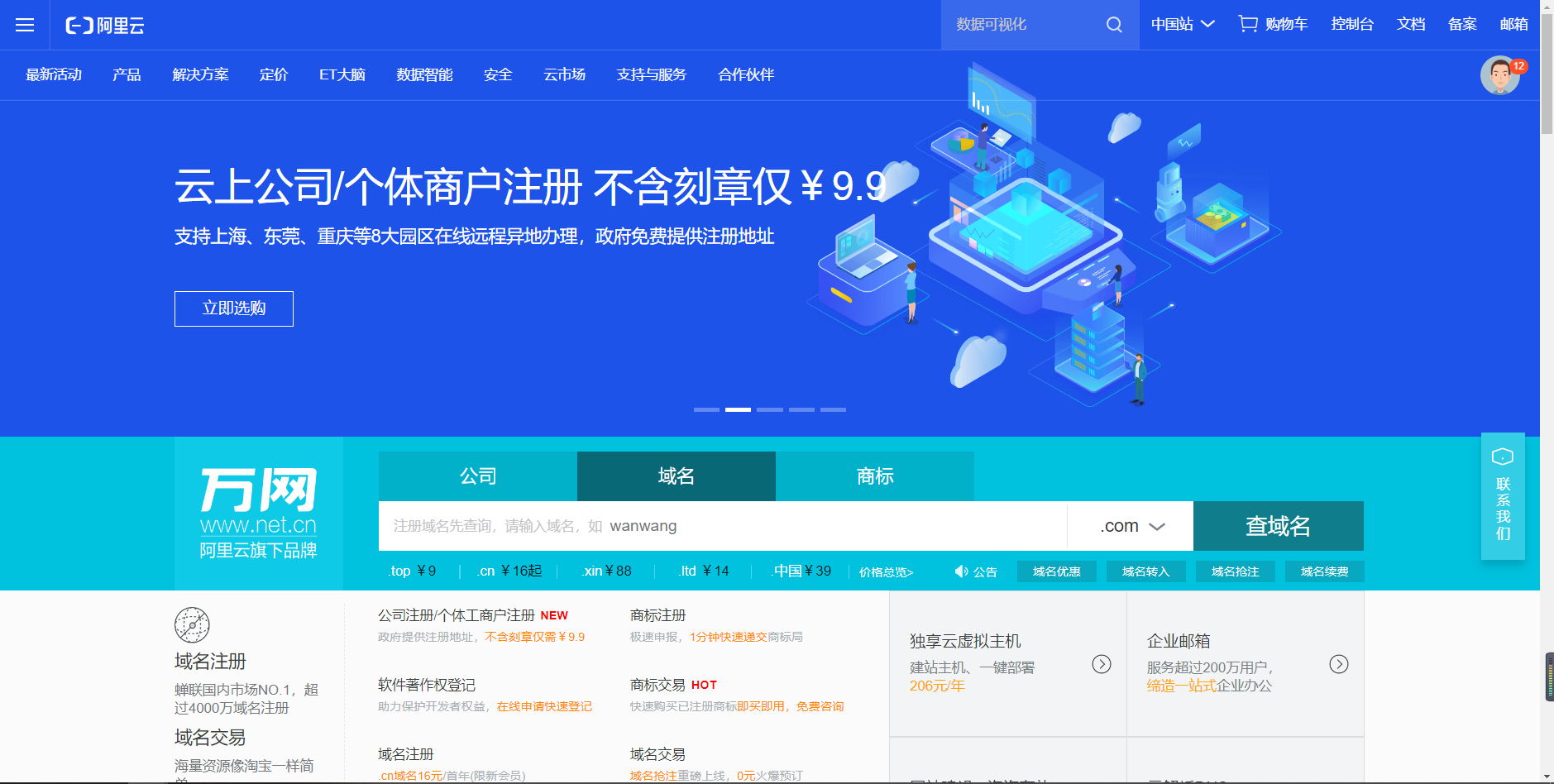Click the 价格总览 link
1554x784 pixels.
[886, 572]
